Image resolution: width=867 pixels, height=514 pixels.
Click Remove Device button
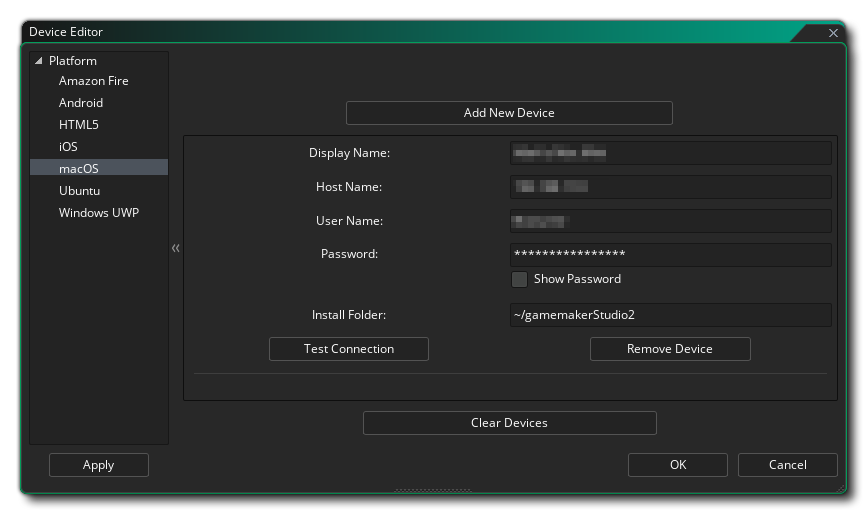tap(669, 349)
